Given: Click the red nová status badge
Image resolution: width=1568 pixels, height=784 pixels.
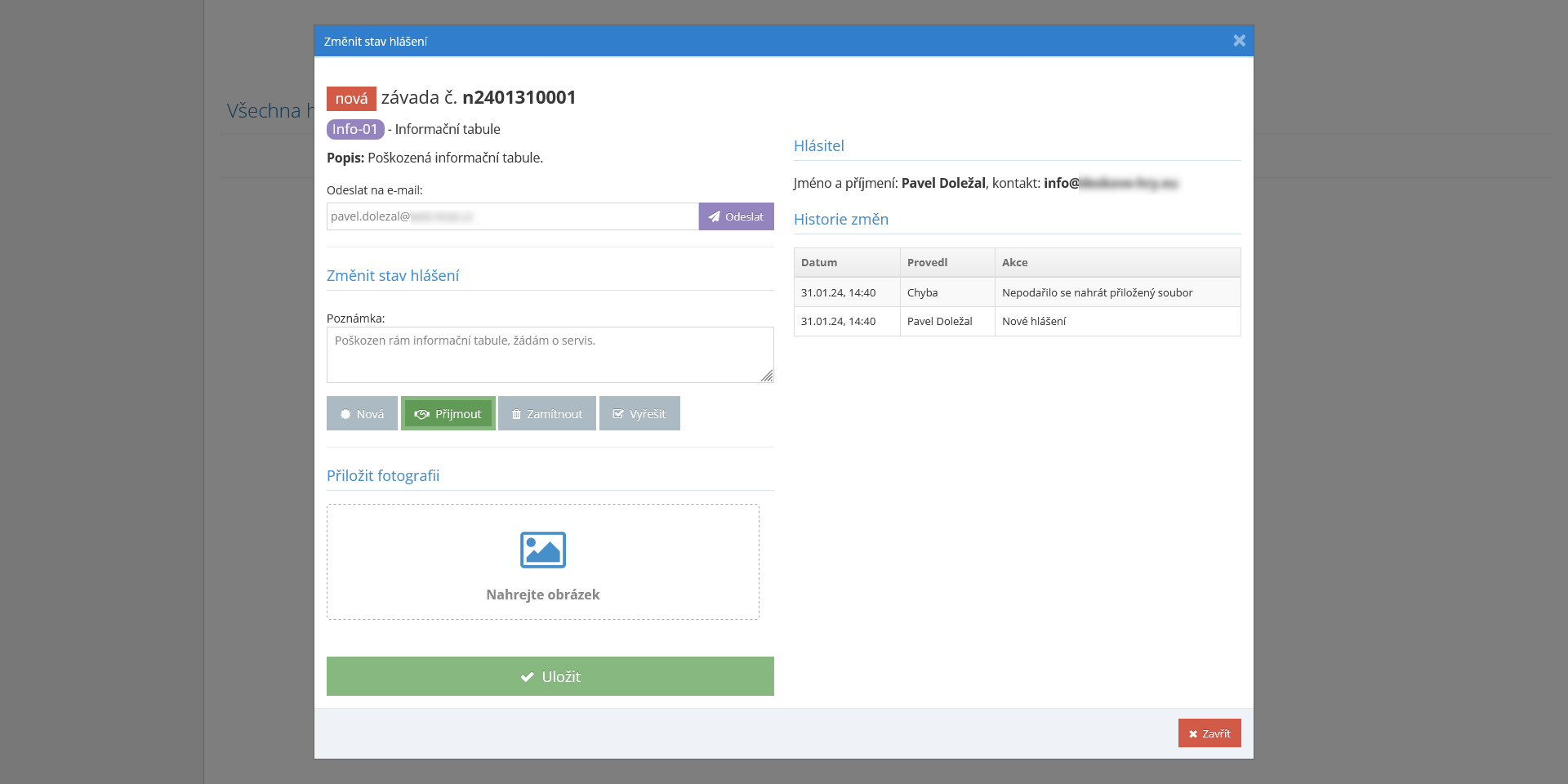Looking at the screenshot, I should [x=351, y=99].
